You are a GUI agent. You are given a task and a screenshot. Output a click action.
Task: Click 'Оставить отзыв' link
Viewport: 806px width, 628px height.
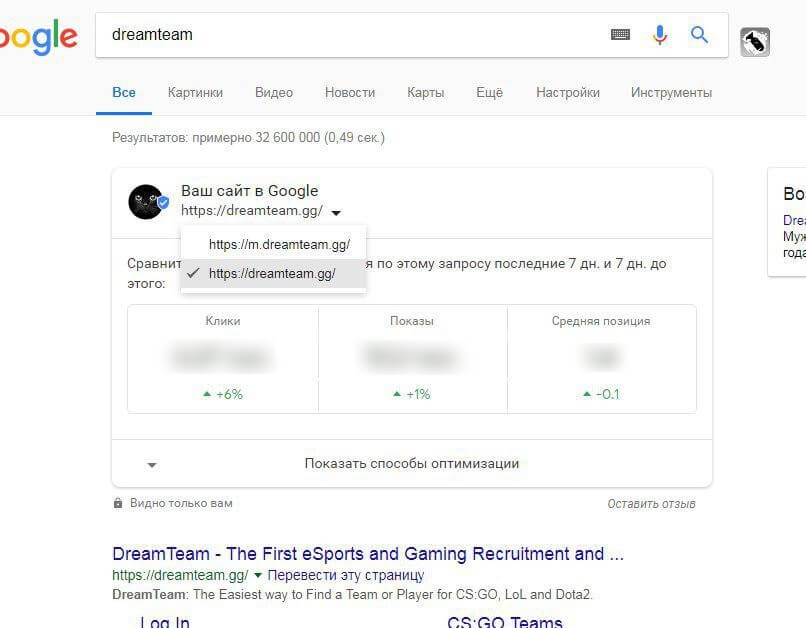tap(651, 504)
